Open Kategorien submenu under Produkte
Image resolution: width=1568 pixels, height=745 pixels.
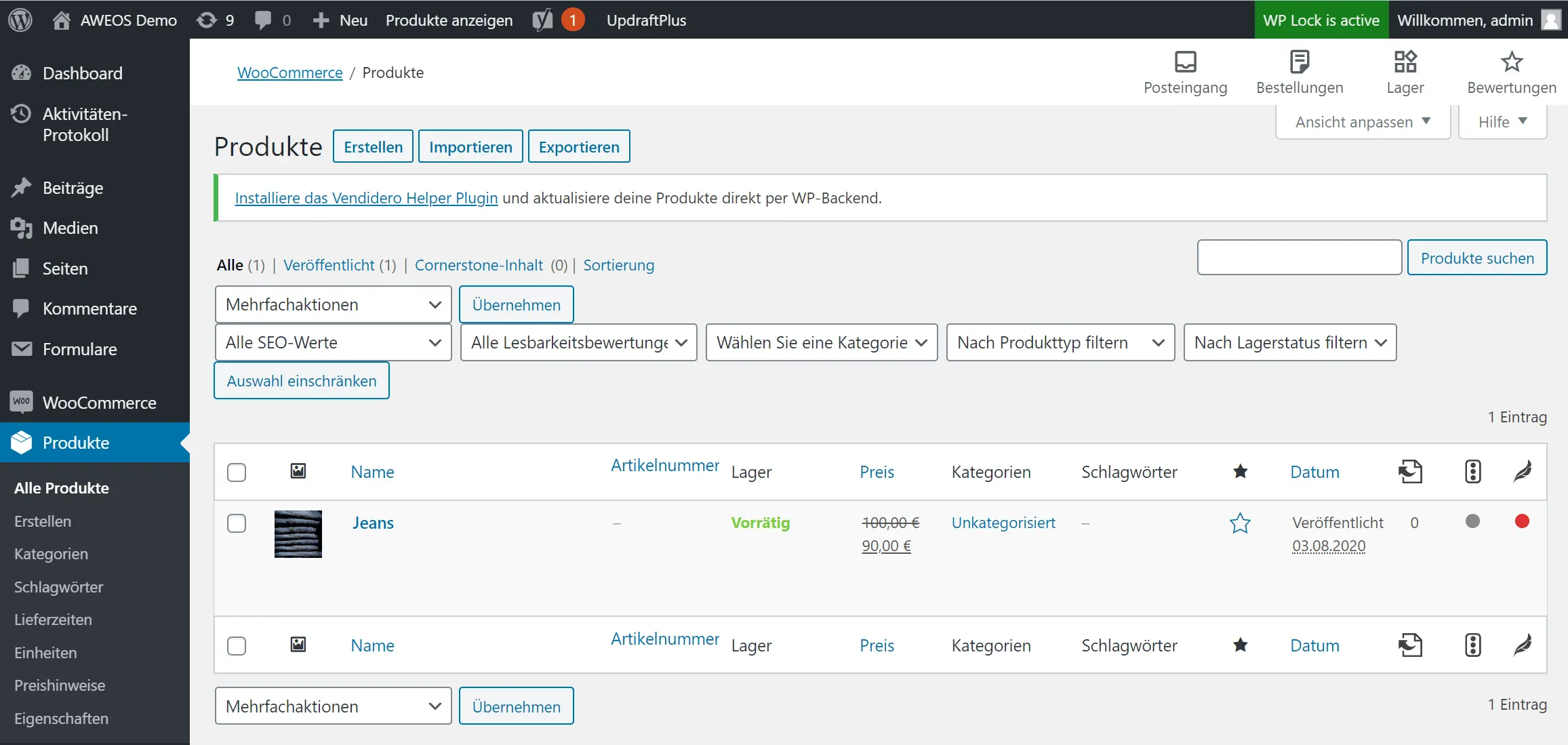click(x=52, y=554)
